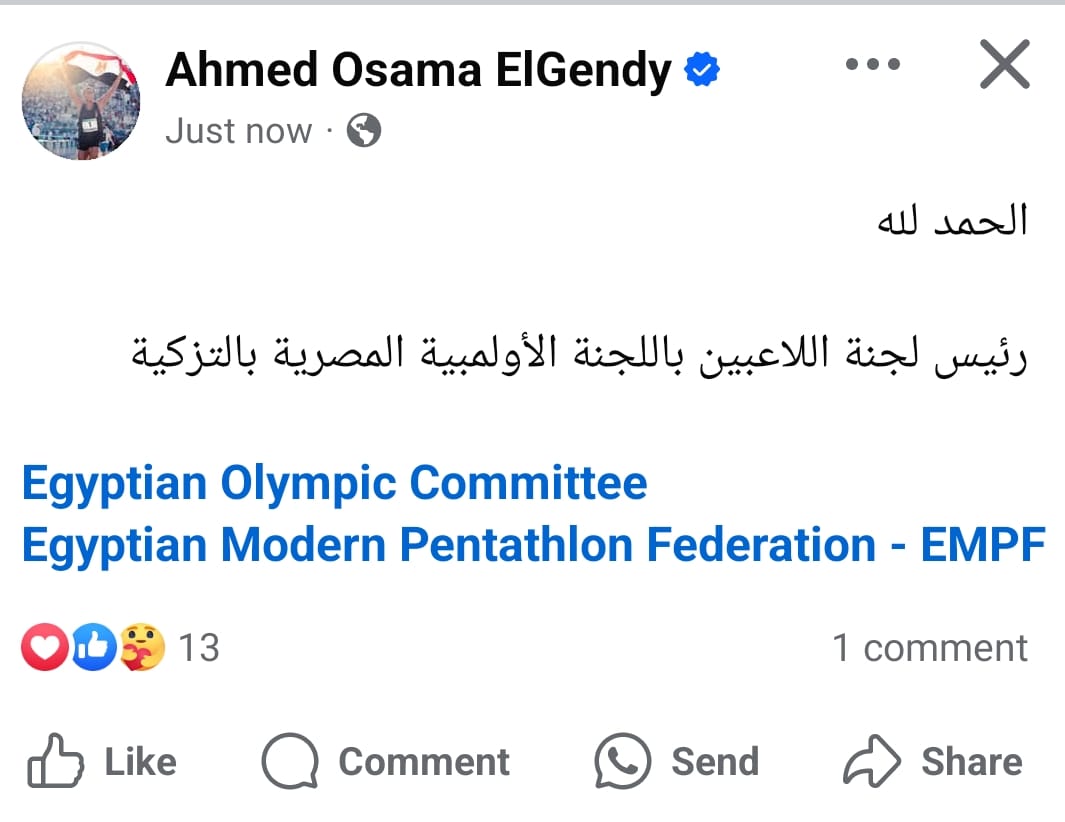This screenshot has width=1065, height=822.
Task: Click the care hug reaction icon
Action: pyautogui.click(x=140, y=648)
